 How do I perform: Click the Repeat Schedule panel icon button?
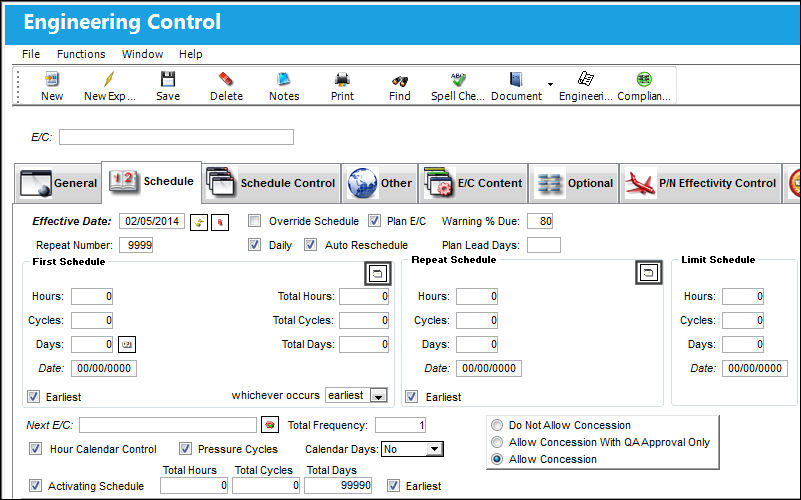pyautogui.click(x=649, y=272)
